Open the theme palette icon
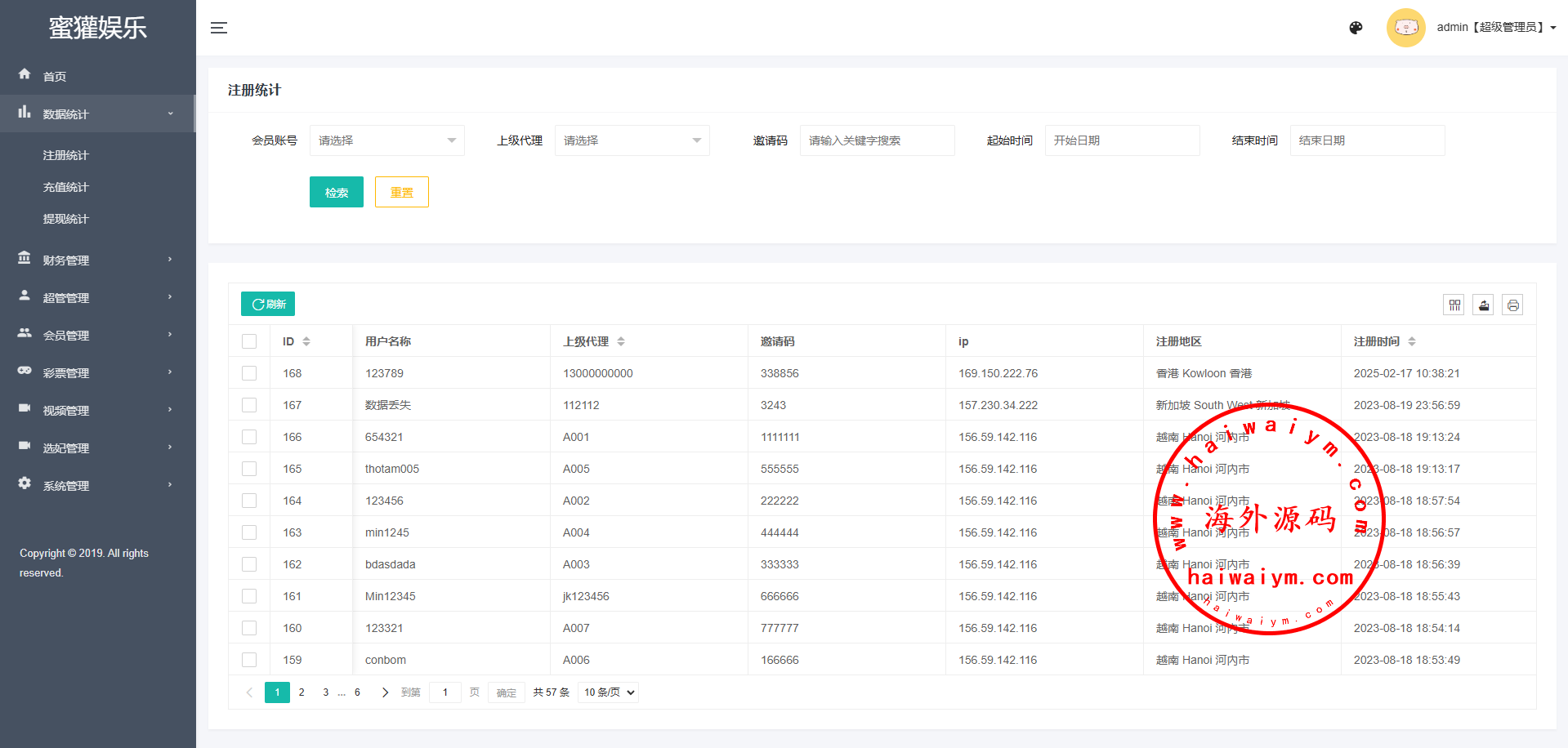This screenshot has width=1568, height=748. pos(1356,28)
